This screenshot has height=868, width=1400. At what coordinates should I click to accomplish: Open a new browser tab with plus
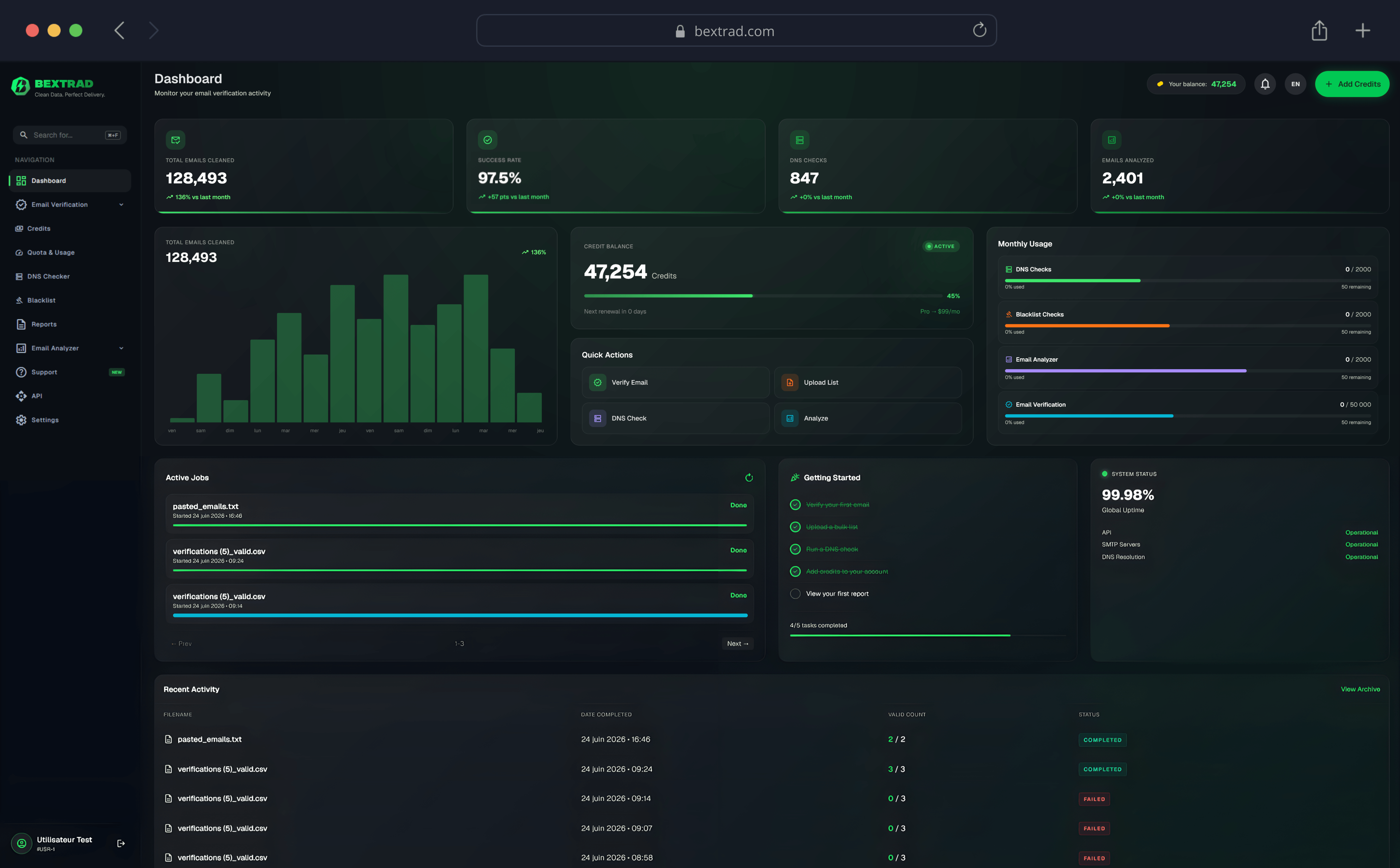(1363, 30)
